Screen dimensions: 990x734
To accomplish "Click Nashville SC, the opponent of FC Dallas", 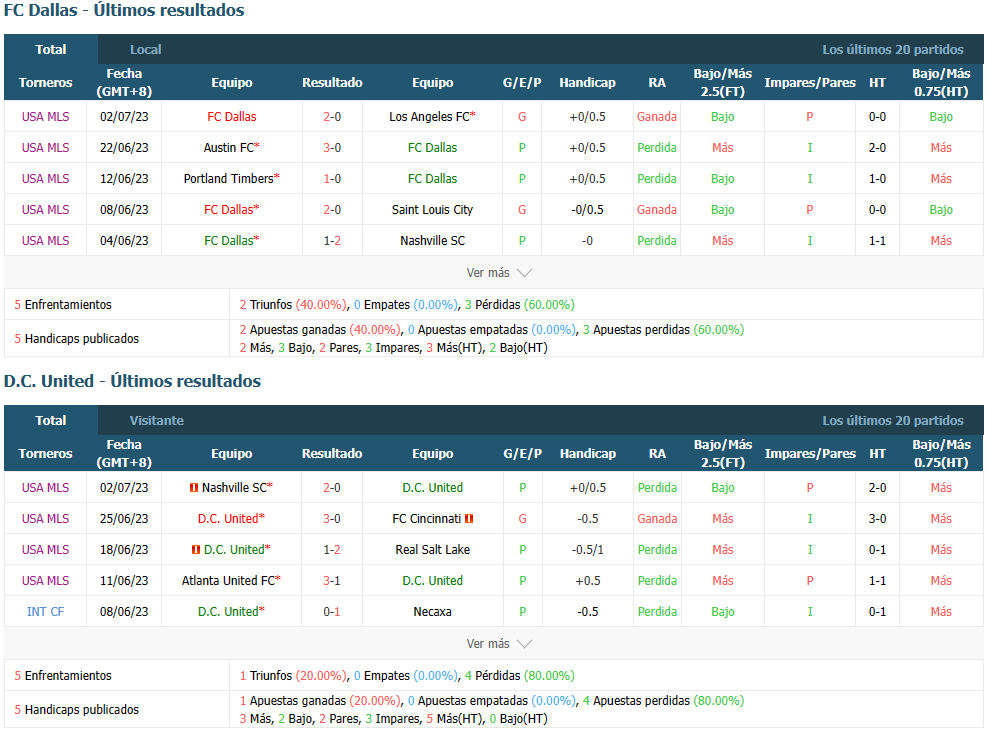I will pos(432,240).
